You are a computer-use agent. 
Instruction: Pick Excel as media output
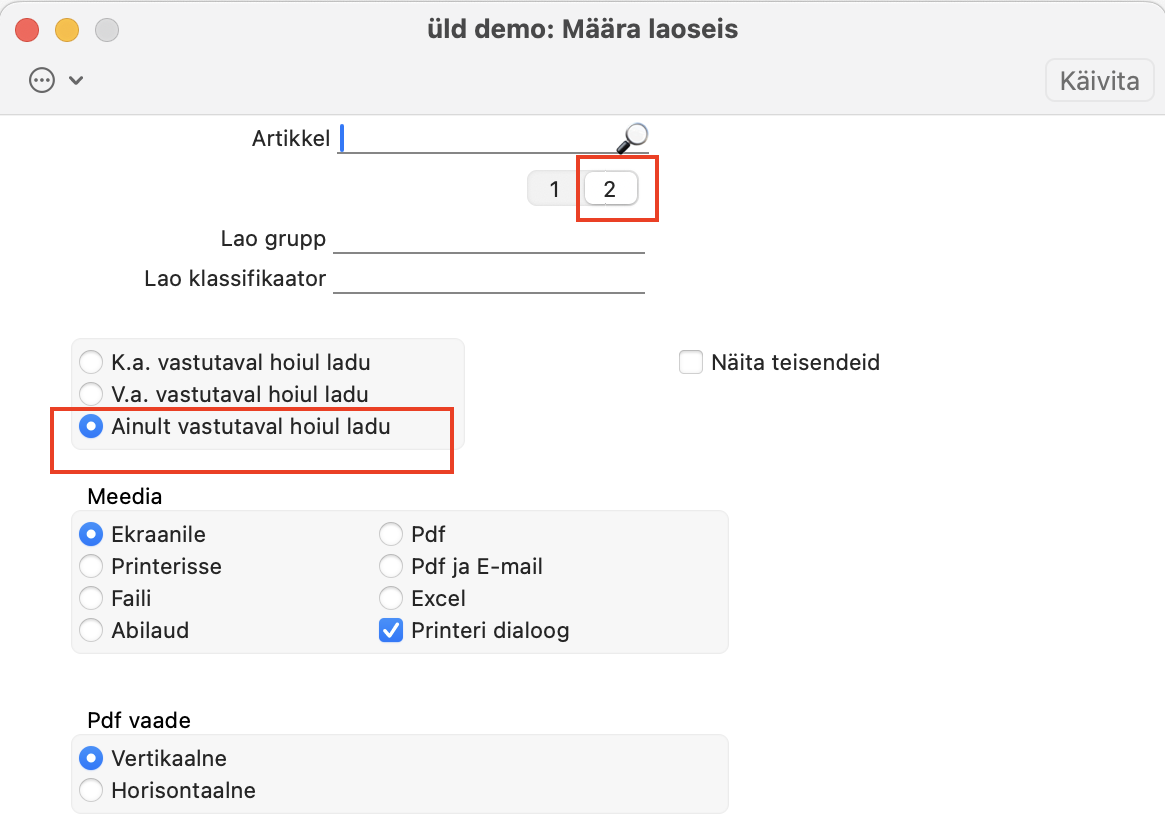391,599
